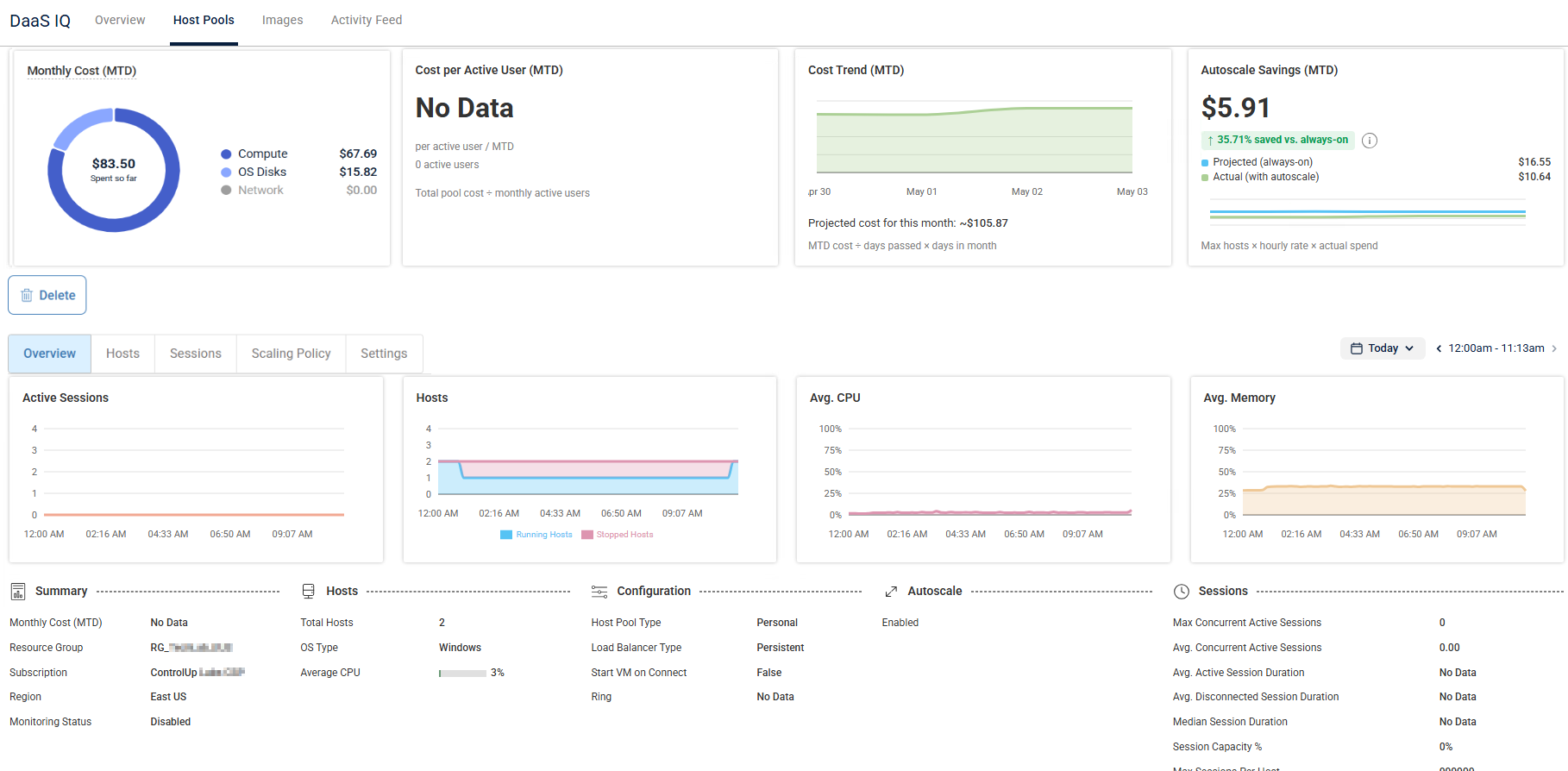This screenshot has width=1568, height=771.
Task: Click the Host Pool Type Personal value
Action: (777, 623)
